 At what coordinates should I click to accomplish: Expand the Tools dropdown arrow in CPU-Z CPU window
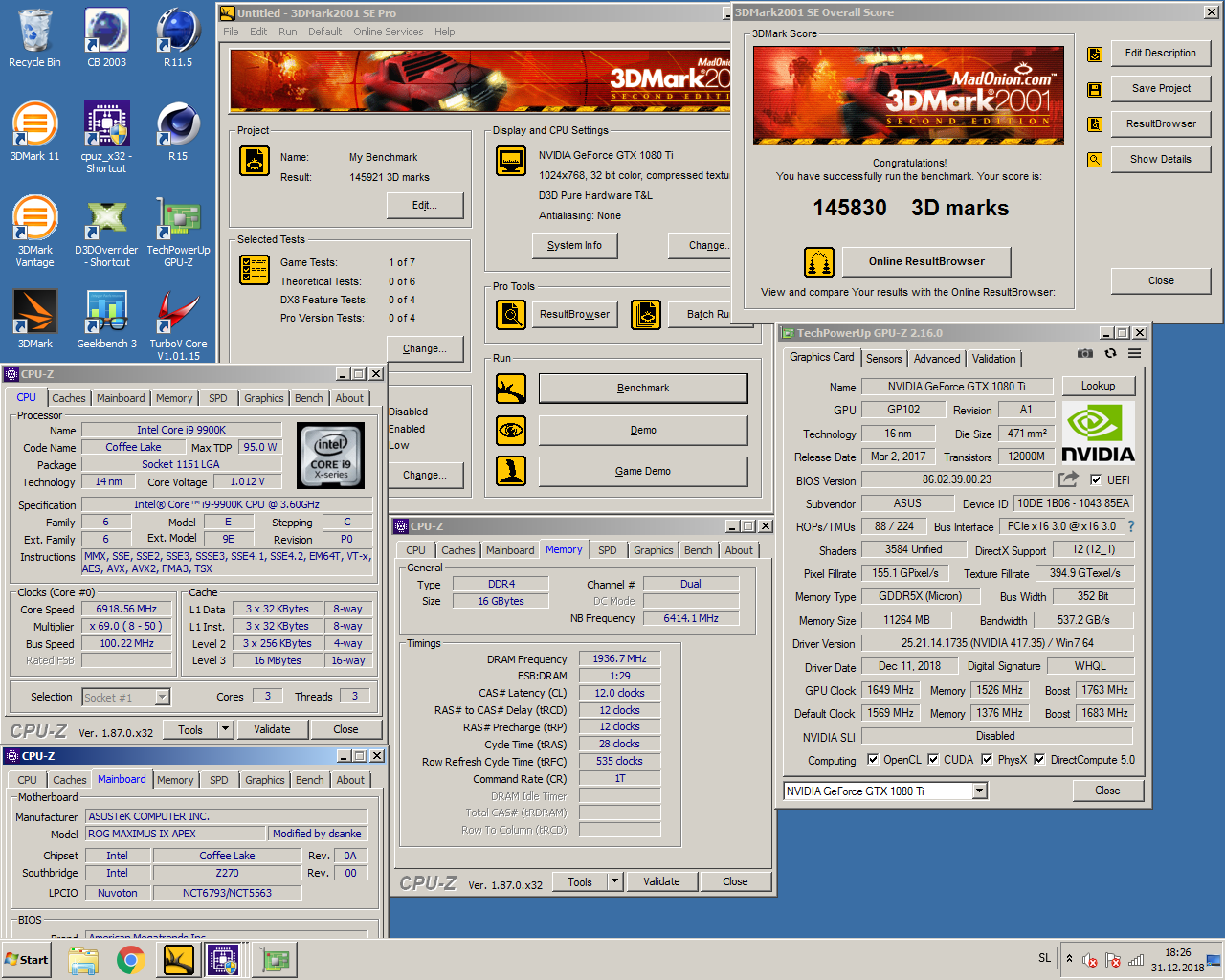[226, 729]
